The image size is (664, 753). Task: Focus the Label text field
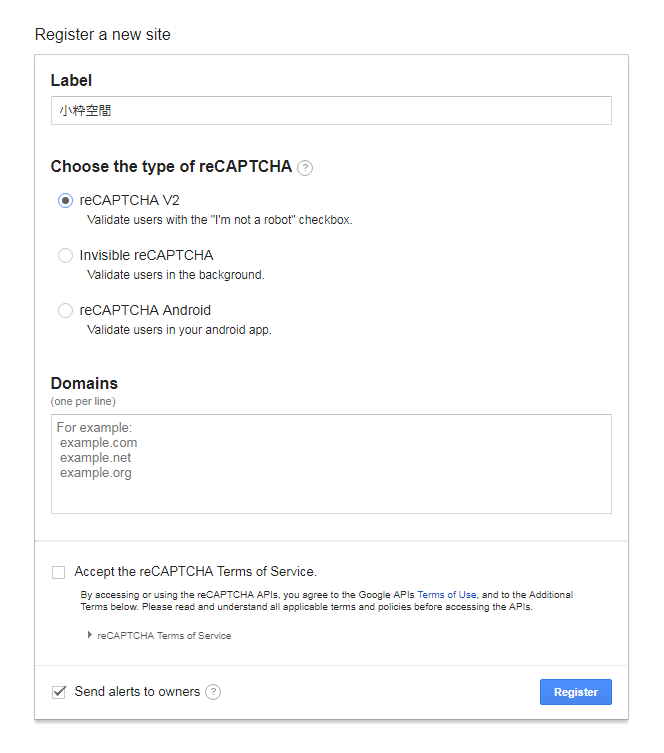point(331,111)
